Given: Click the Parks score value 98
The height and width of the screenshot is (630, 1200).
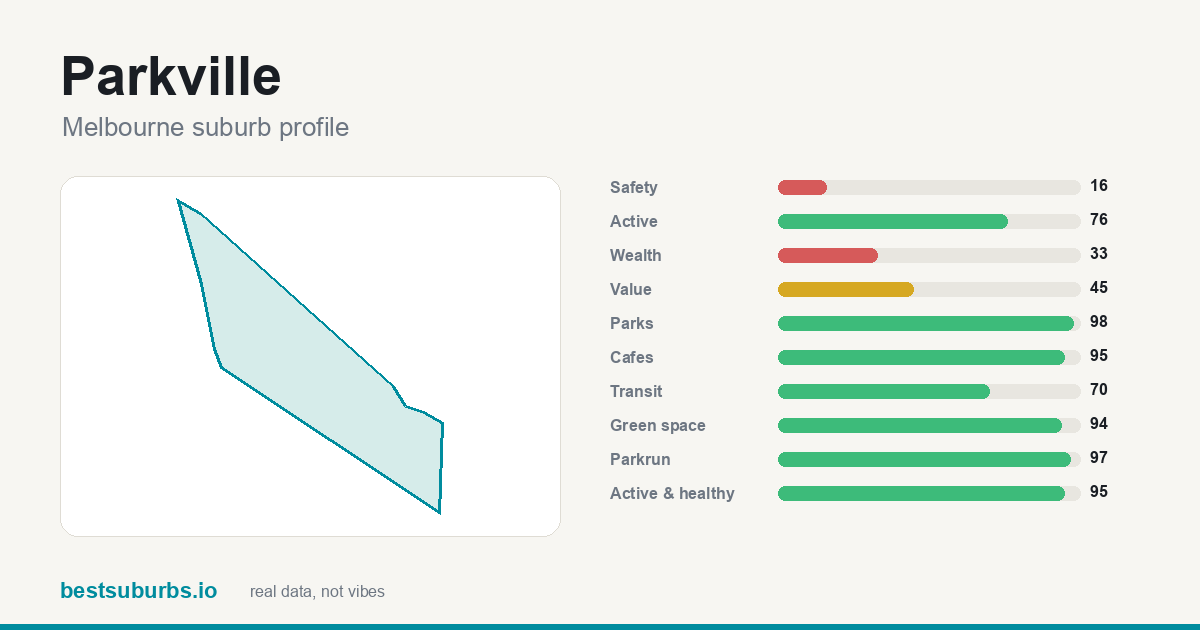Looking at the screenshot, I should click(x=1099, y=322).
